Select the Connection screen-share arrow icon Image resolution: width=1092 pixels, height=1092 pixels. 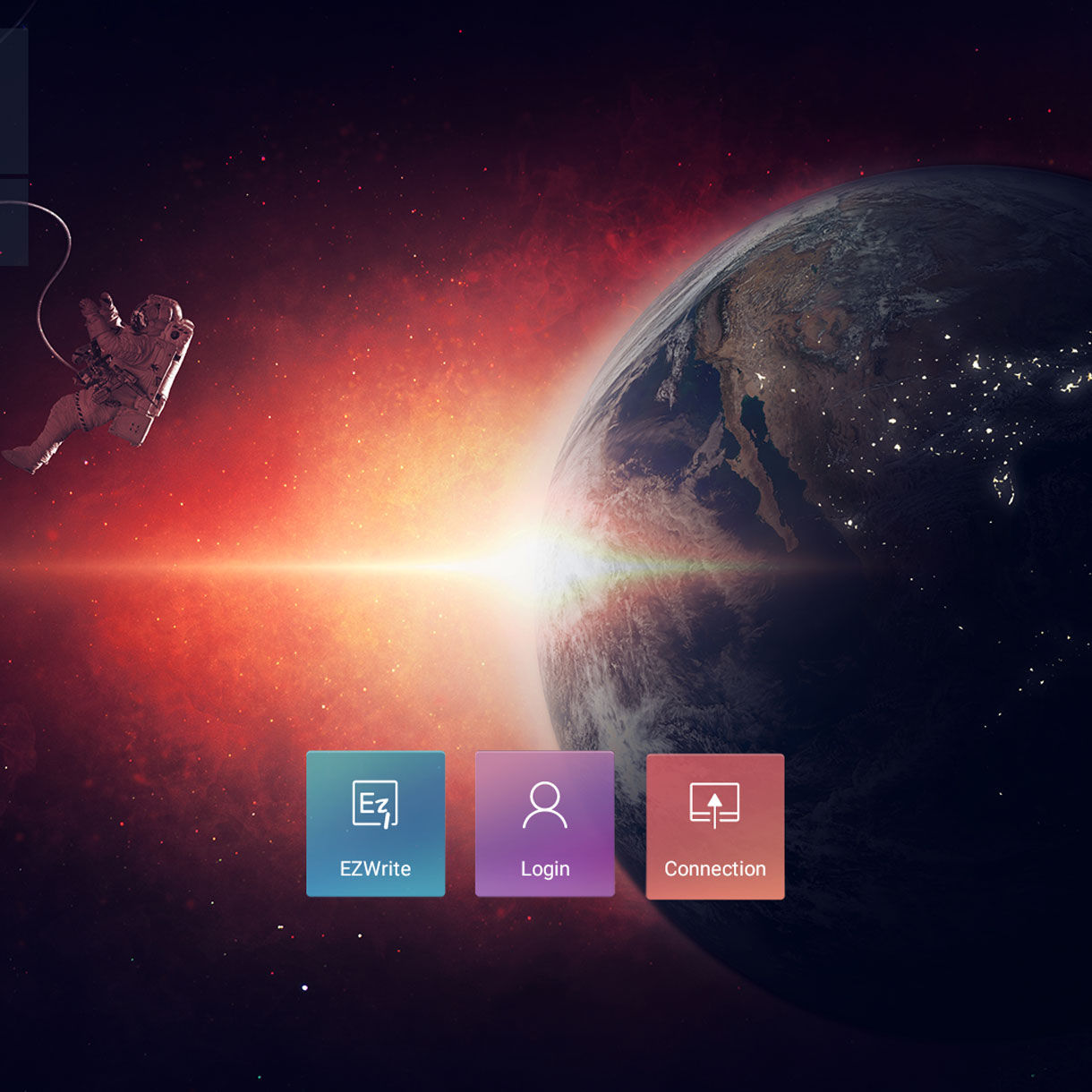tap(714, 804)
